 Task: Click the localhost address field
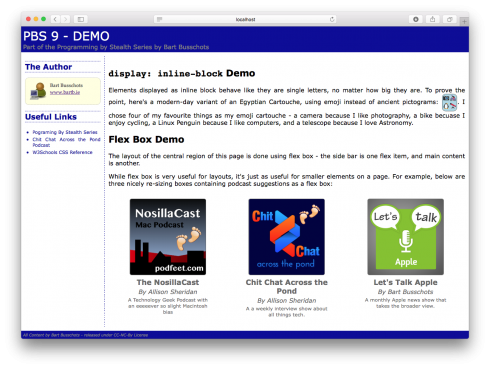pos(245,19)
